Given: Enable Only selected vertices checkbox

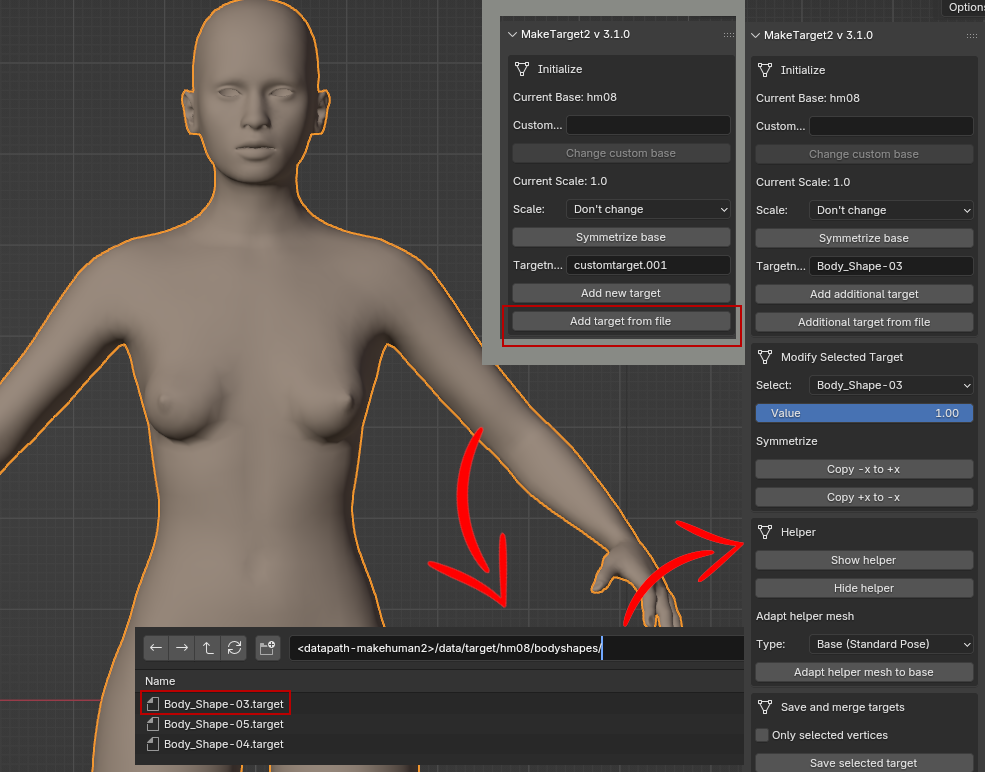Looking at the screenshot, I should click(x=763, y=735).
